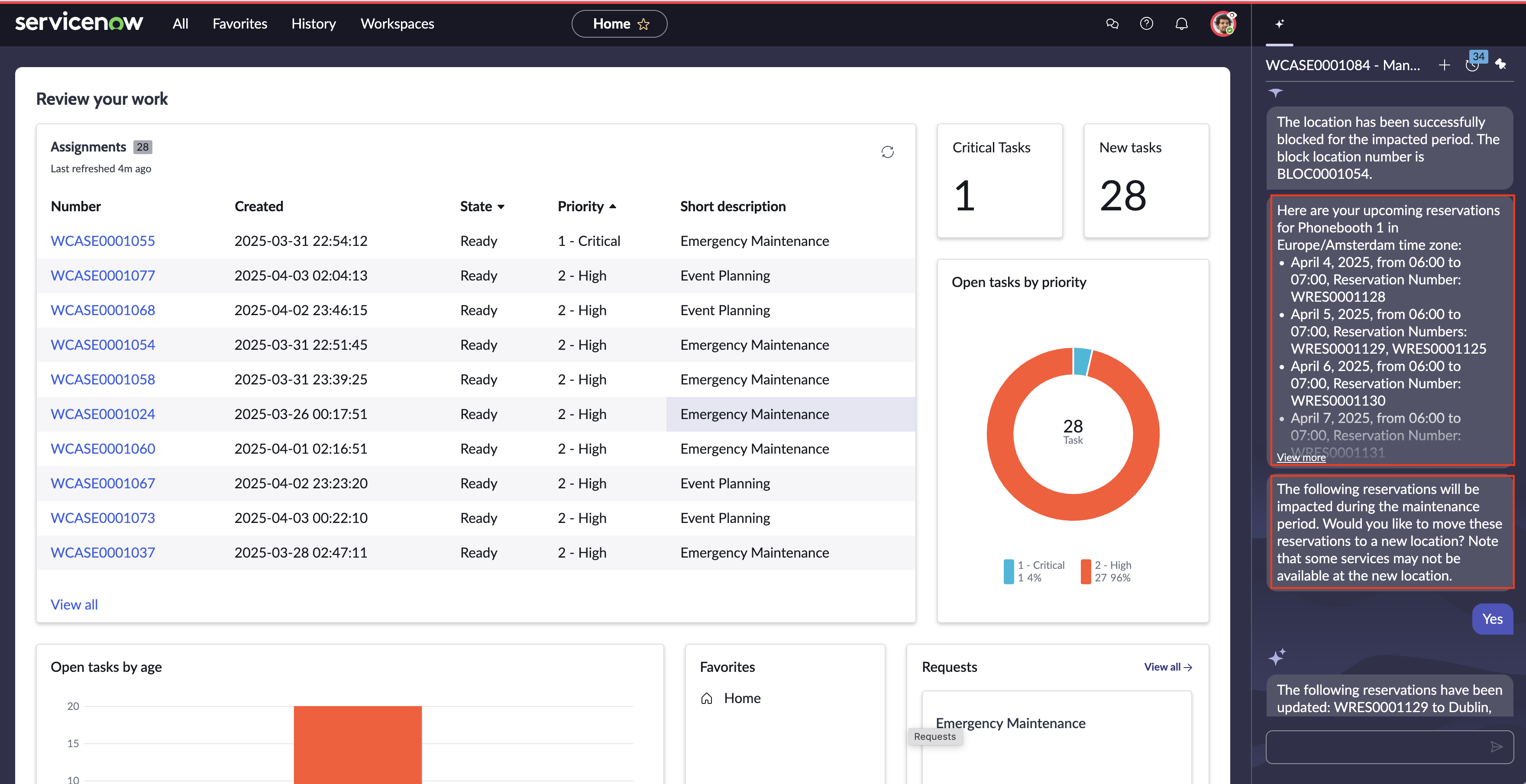Open the user profile avatar
Image resolution: width=1526 pixels, height=784 pixels.
click(x=1223, y=24)
